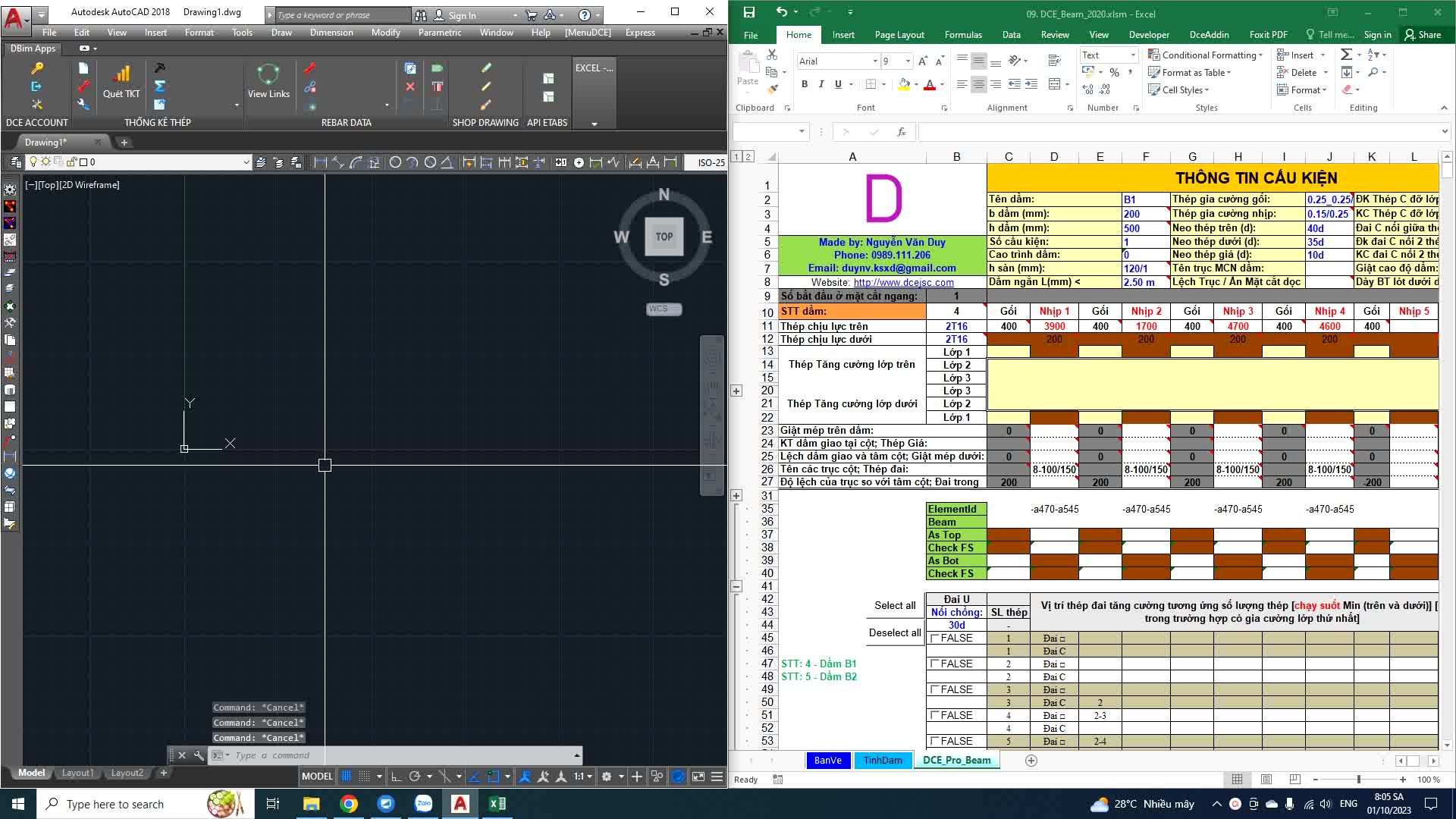This screenshot has height=819, width=1456.
Task: Toggle the FALSE checkbox in row 51
Action: 935,716
